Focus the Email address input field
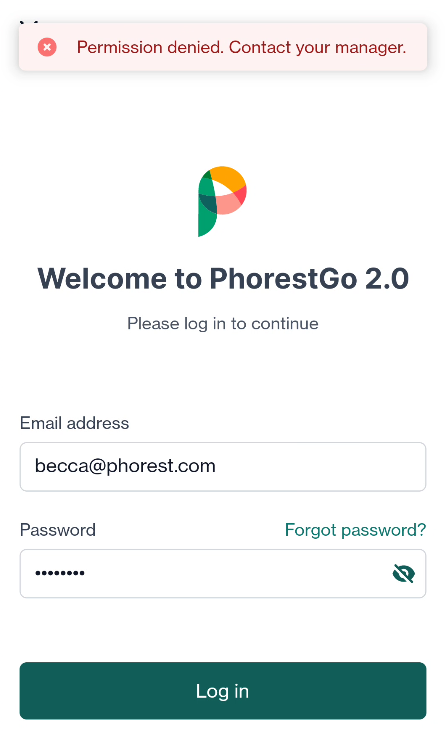The image size is (446, 739). click(223, 467)
